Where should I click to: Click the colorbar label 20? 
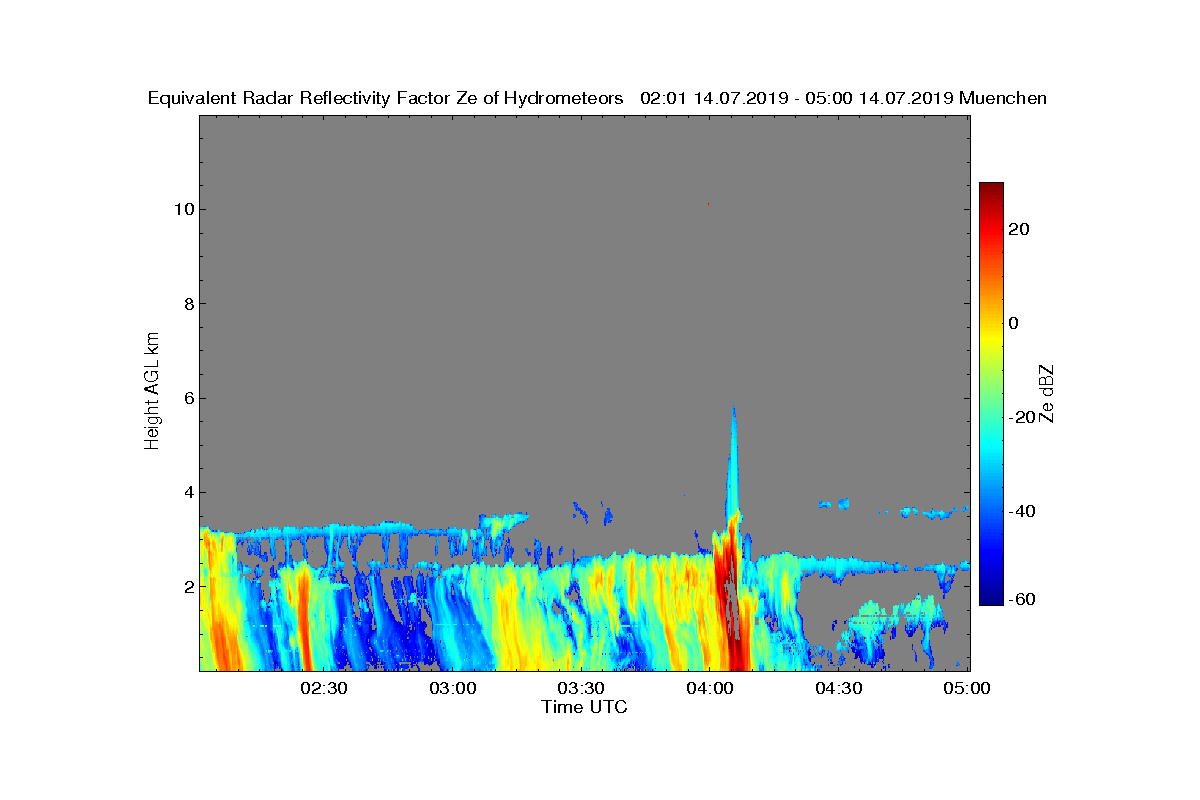click(1020, 229)
